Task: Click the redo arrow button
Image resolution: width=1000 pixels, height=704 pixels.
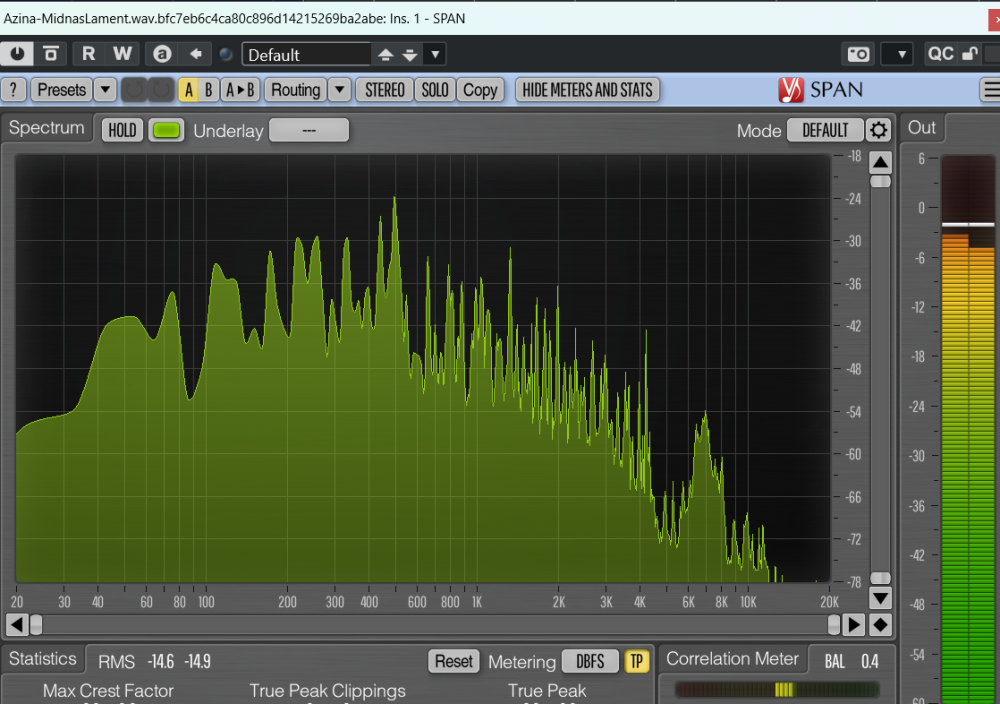Action: coord(161,90)
